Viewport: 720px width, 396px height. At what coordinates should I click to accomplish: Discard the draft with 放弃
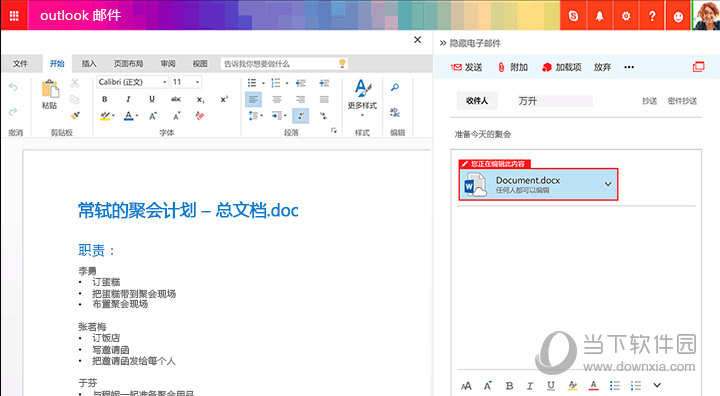click(602, 67)
